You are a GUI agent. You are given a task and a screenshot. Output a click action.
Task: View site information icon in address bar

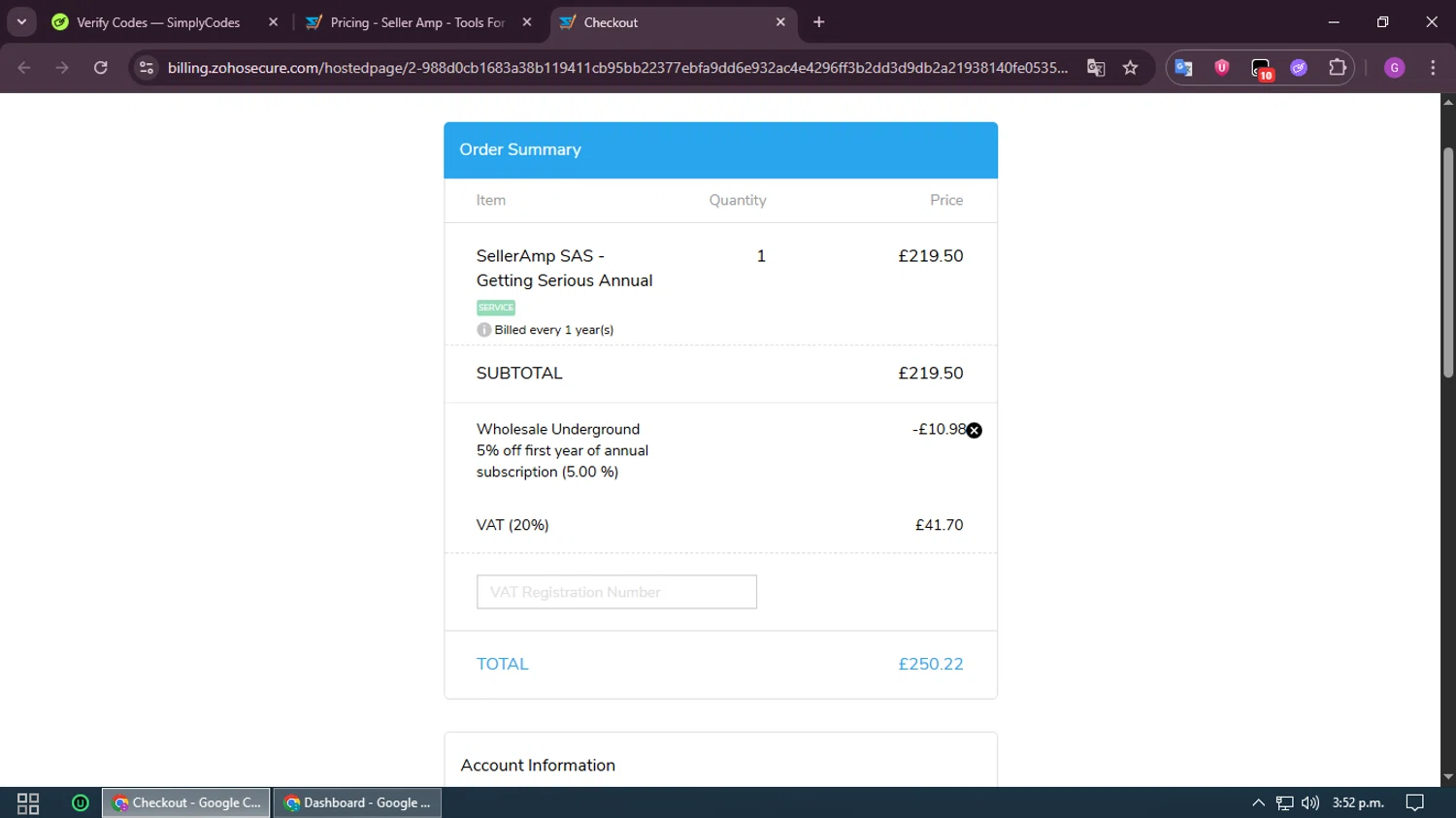click(147, 68)
